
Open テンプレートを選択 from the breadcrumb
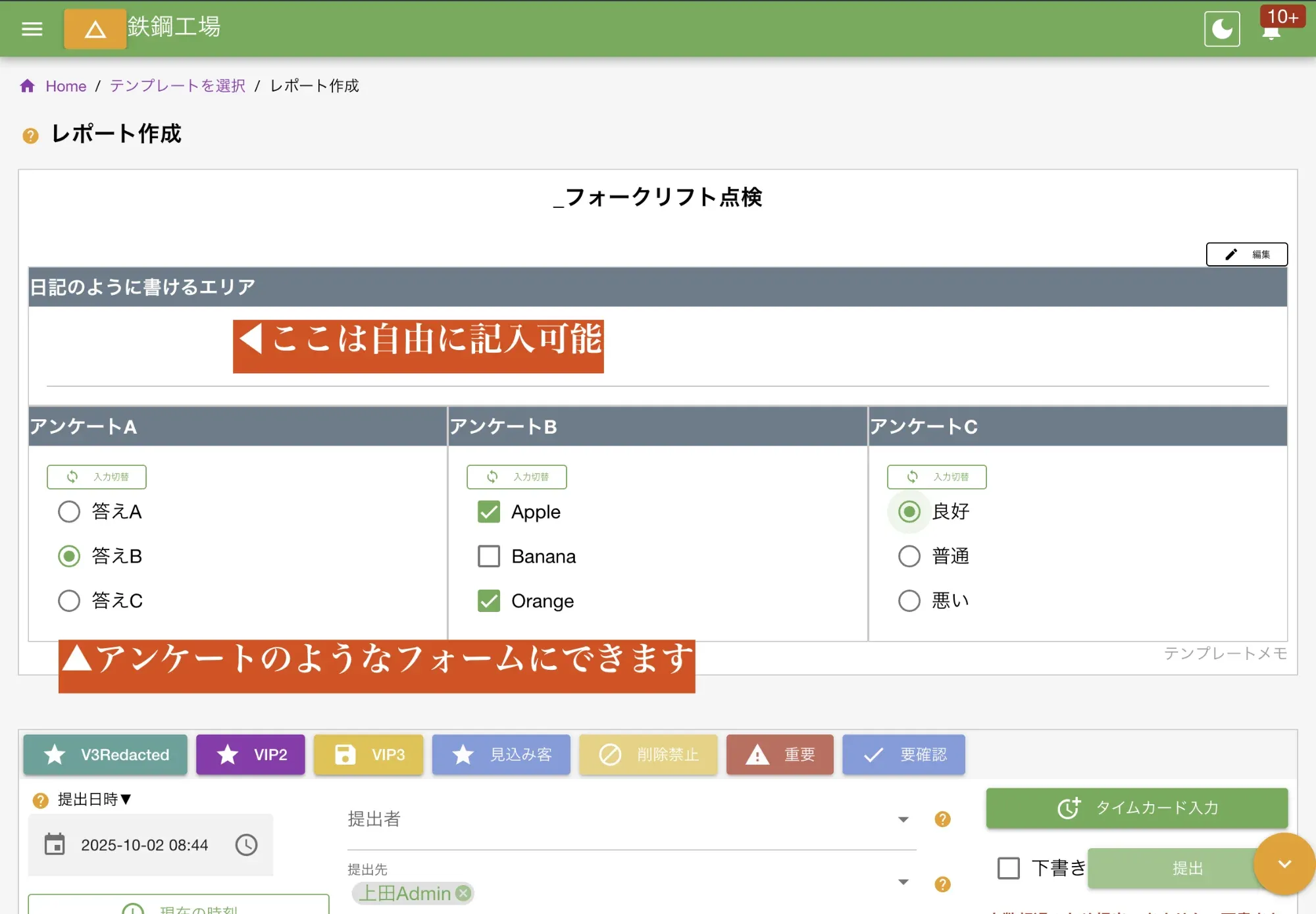click(x=176, y=86)
